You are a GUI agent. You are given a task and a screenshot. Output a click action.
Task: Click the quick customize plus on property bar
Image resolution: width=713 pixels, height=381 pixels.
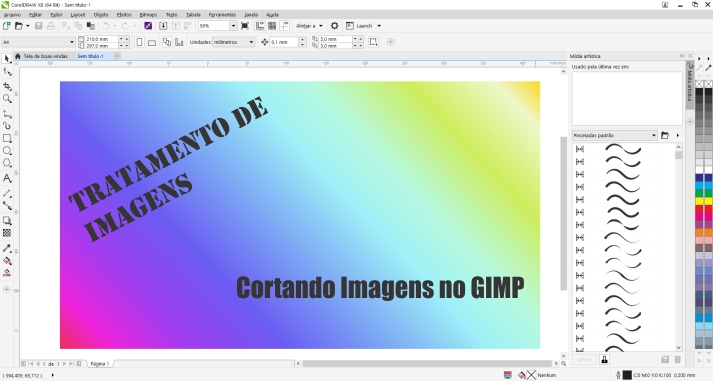click(390, 42)
